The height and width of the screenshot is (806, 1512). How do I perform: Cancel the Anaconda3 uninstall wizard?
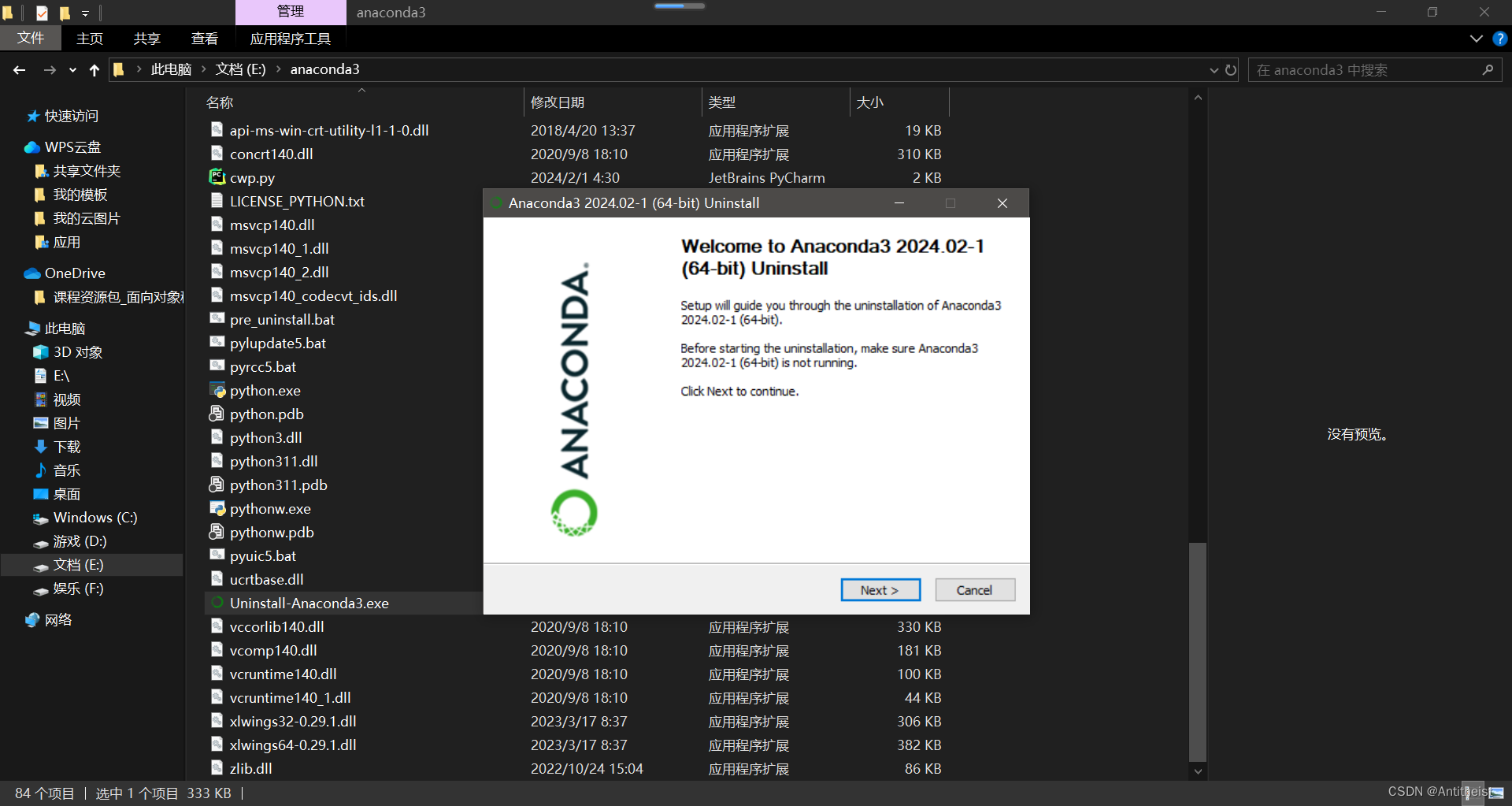point(975,590)
